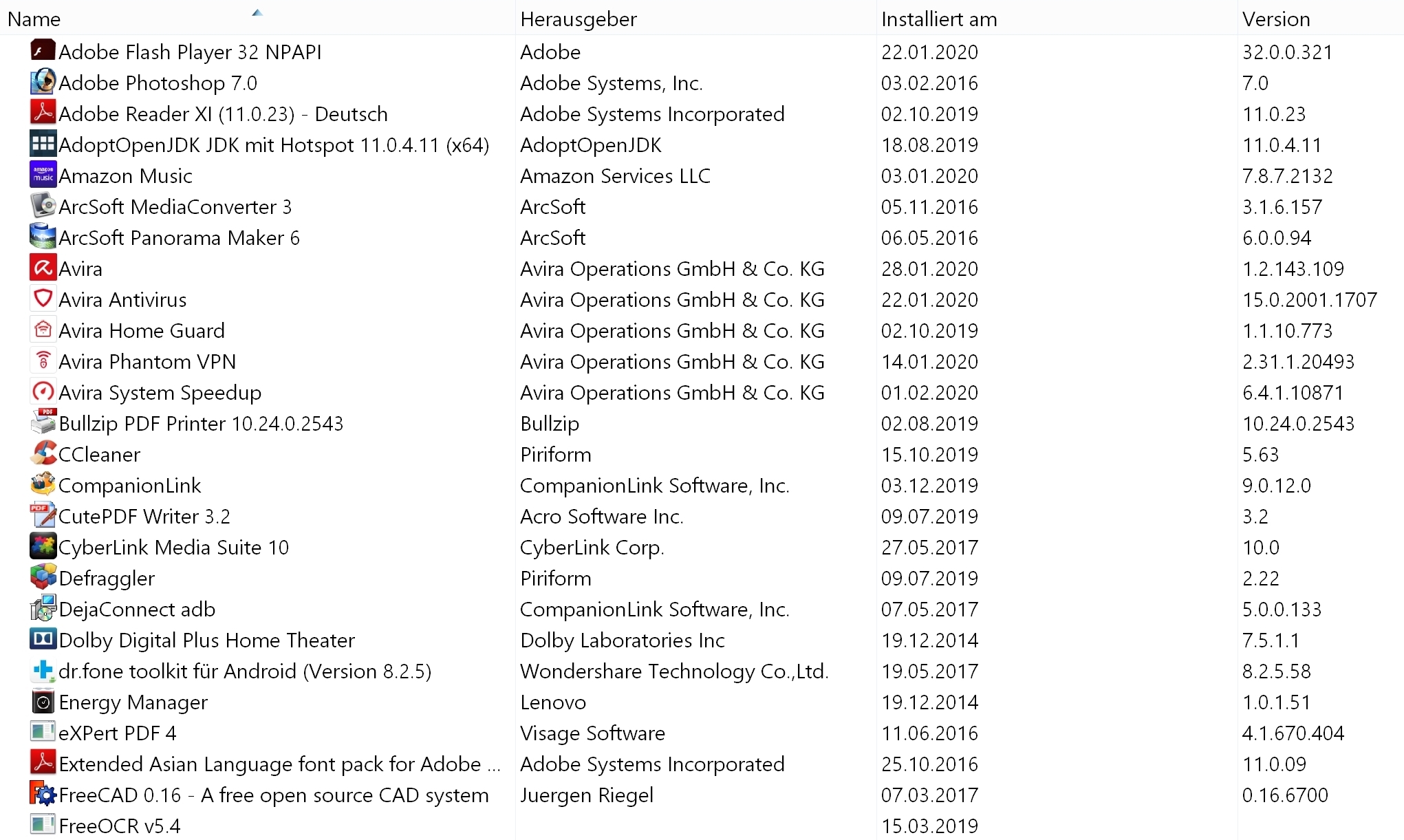Choose Energy Manager from the list
The height and width of the screenshot is (840, 1404).
(702, 702)
